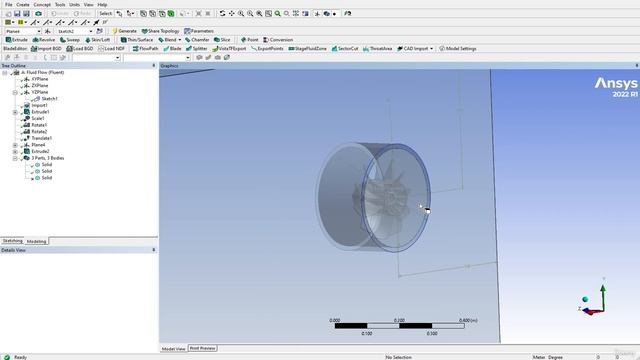Click the Splitter tool
Image resolution: width=640 pixels, height=360 pixels.
196,49
